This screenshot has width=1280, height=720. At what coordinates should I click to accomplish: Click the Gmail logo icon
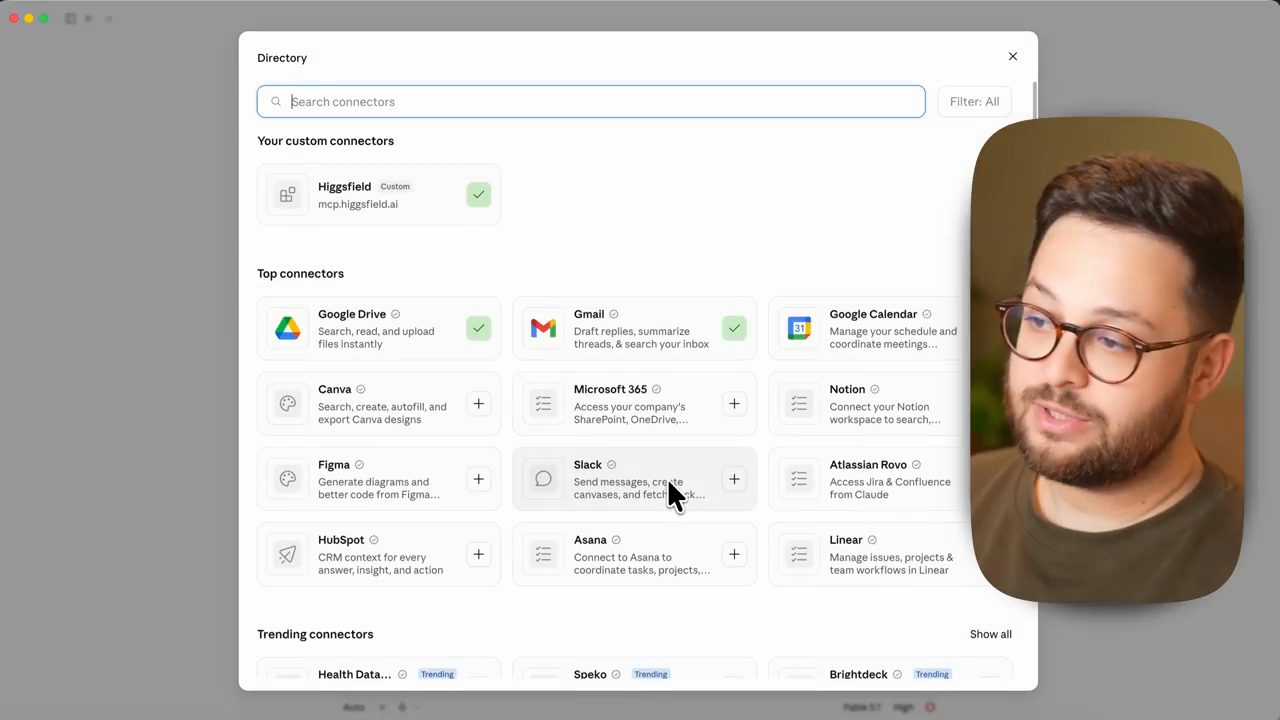[543, 328]
